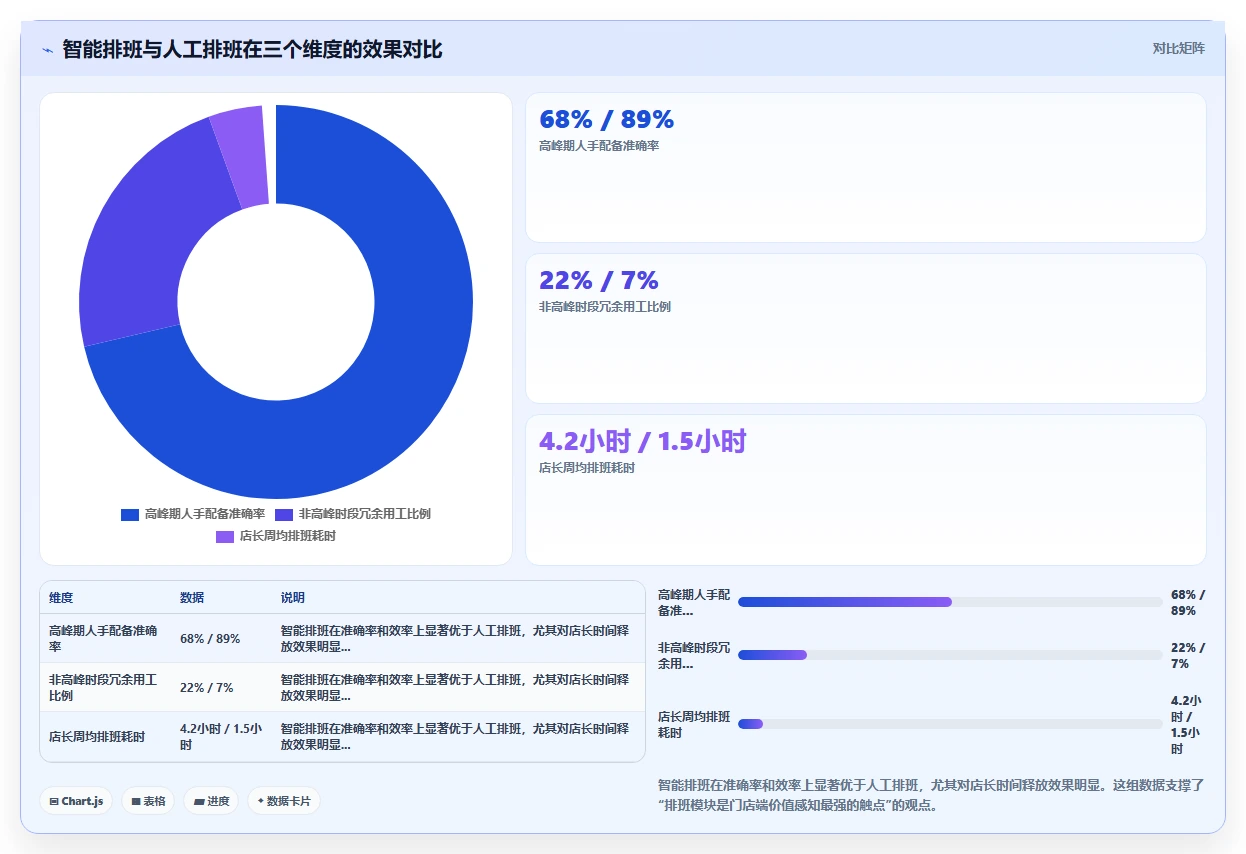The width and height of the screenshot is (1246, 854).
Task: Click the card caption 店长周均排班耗时
Action: pos(587,468)
